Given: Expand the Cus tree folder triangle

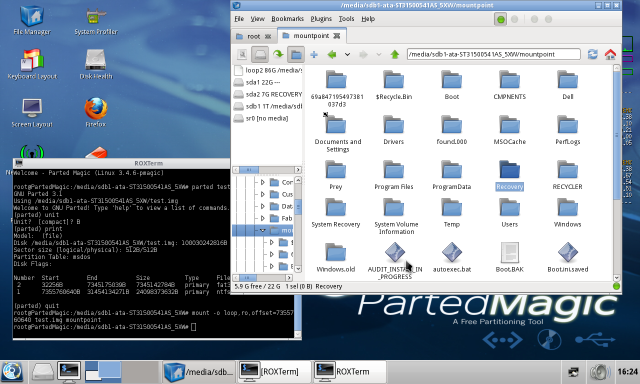Looking at the screenshot, I should (262, 194).
